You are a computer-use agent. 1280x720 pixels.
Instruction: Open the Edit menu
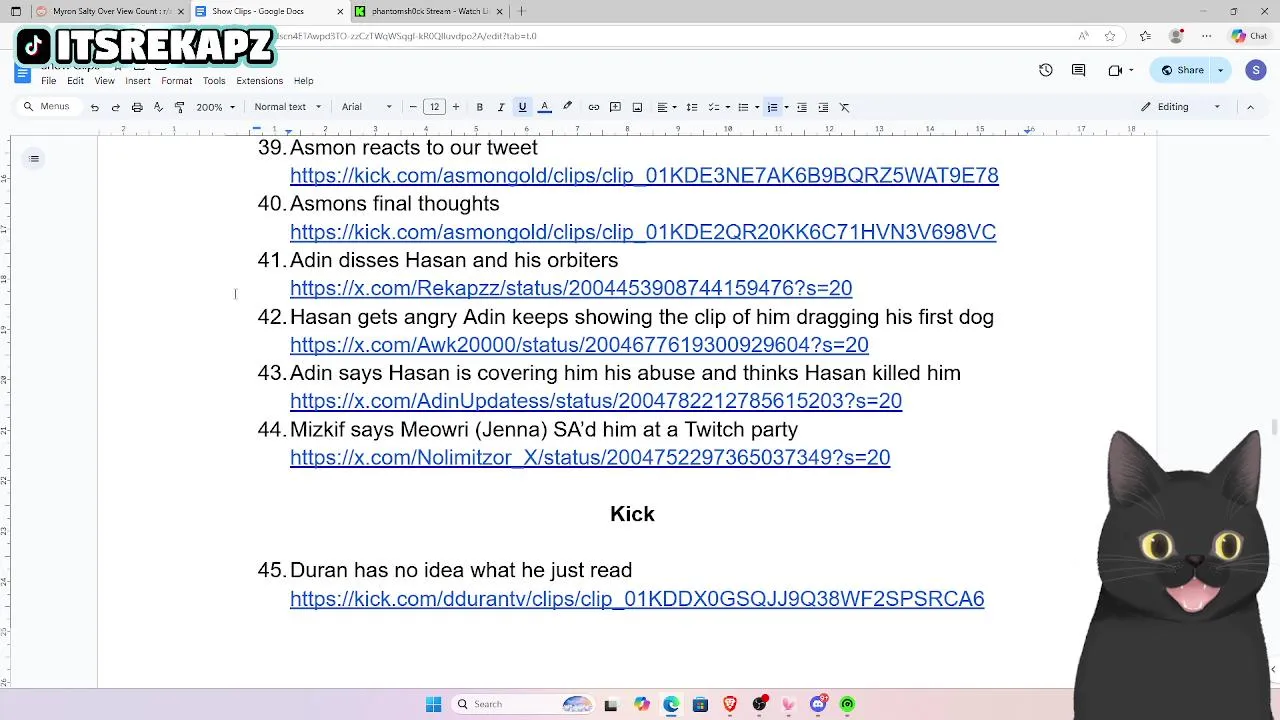point(75,81)
